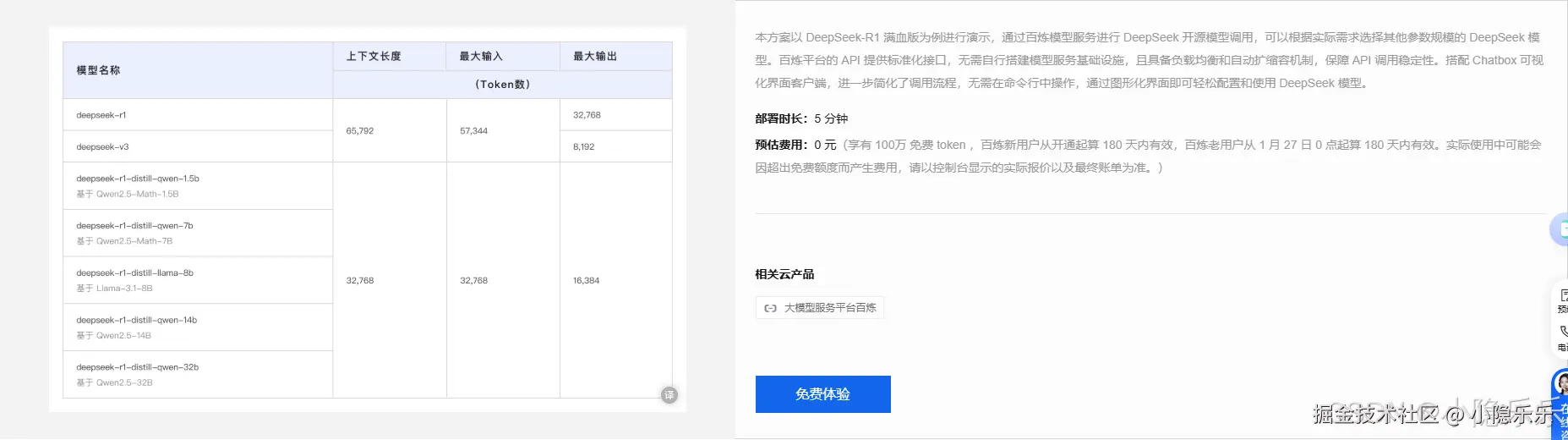The height and width of the screenshot is (440, 1568).
Task: Click the 基于 Qwen2.5-Math-1.5B subtitle
Action: pyautogui.click(x=128, y=194)
